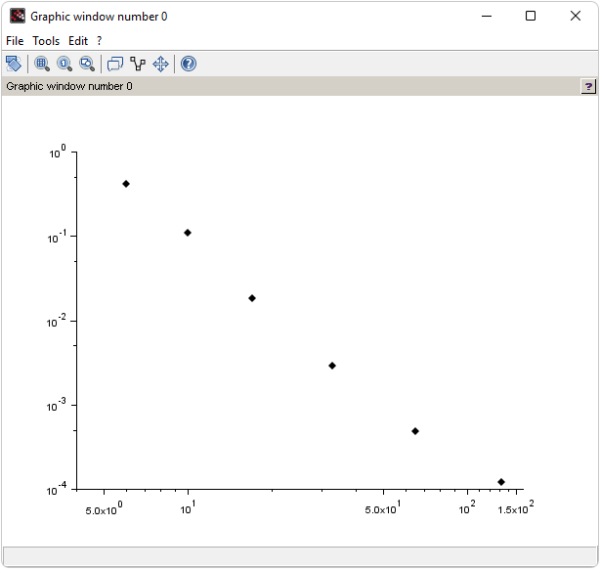Screen dimensions: 600x570
Task: Select the Zoom area magnifier tool
Action: pyautogui.click(x=42, y=64)
